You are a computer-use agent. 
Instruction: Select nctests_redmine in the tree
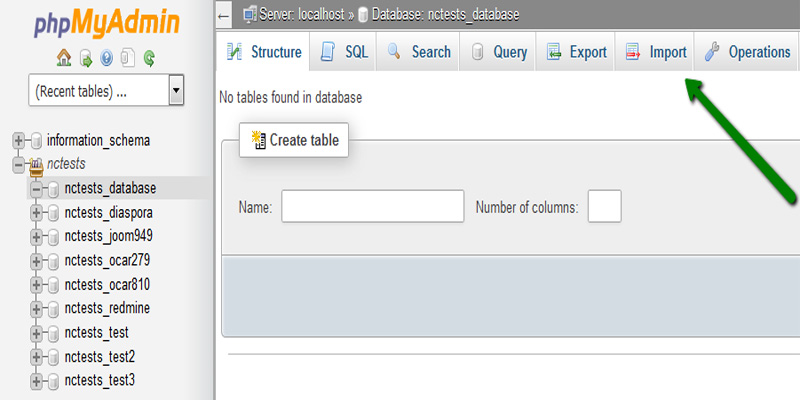[107, 309]
